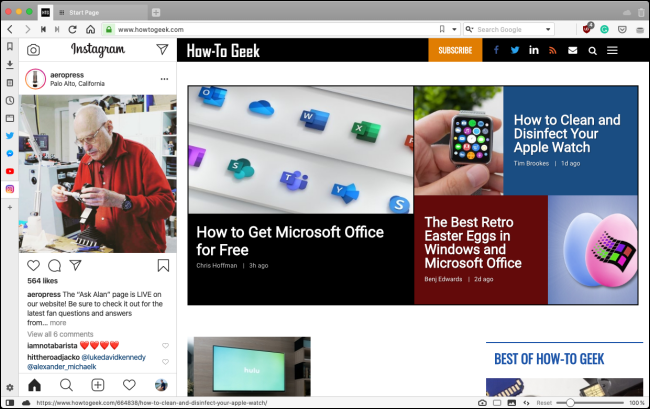Click the address bar showing www.howtogeek.com

270,30
